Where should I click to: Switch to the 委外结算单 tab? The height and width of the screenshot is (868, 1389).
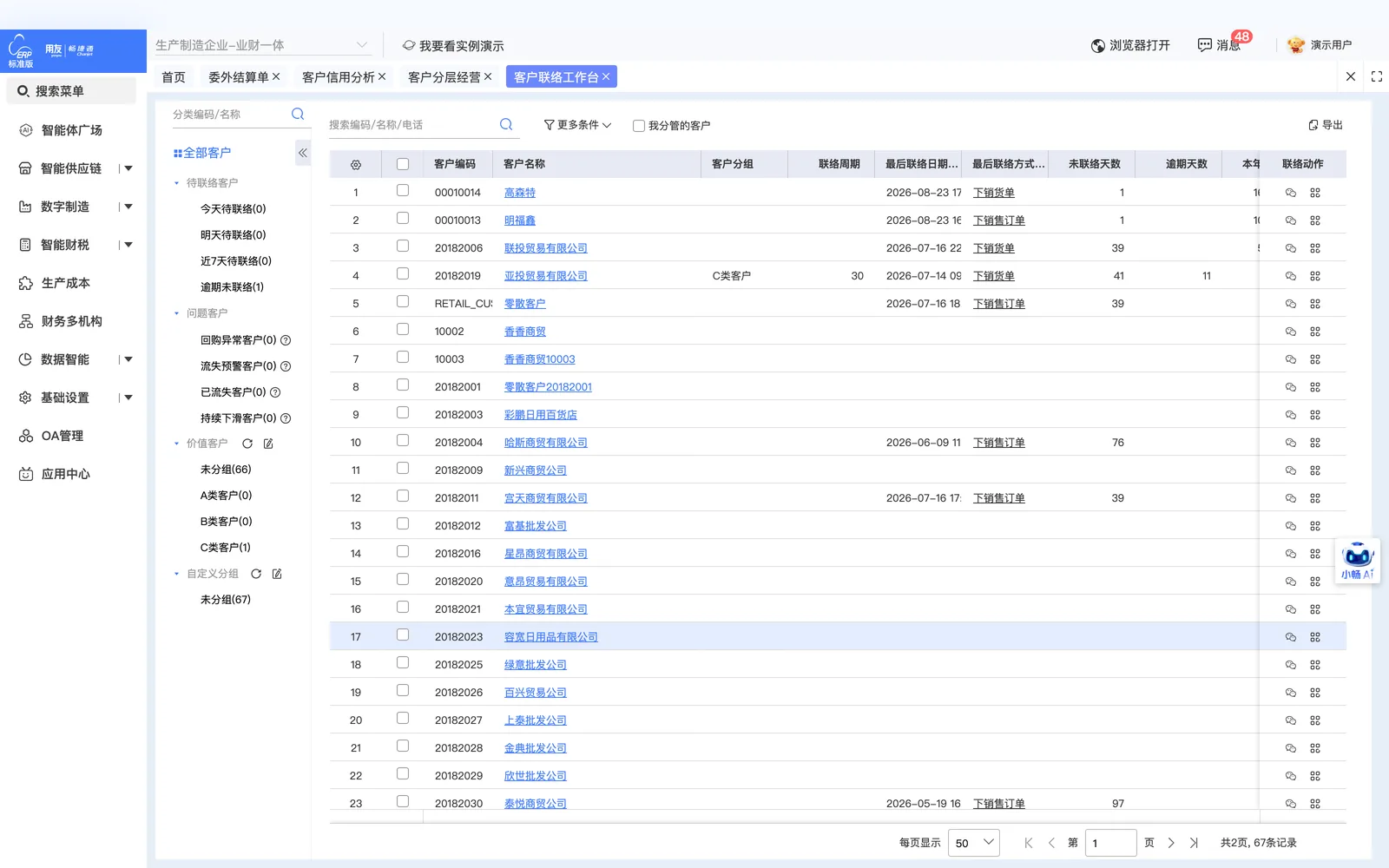[x=239, y=77]
